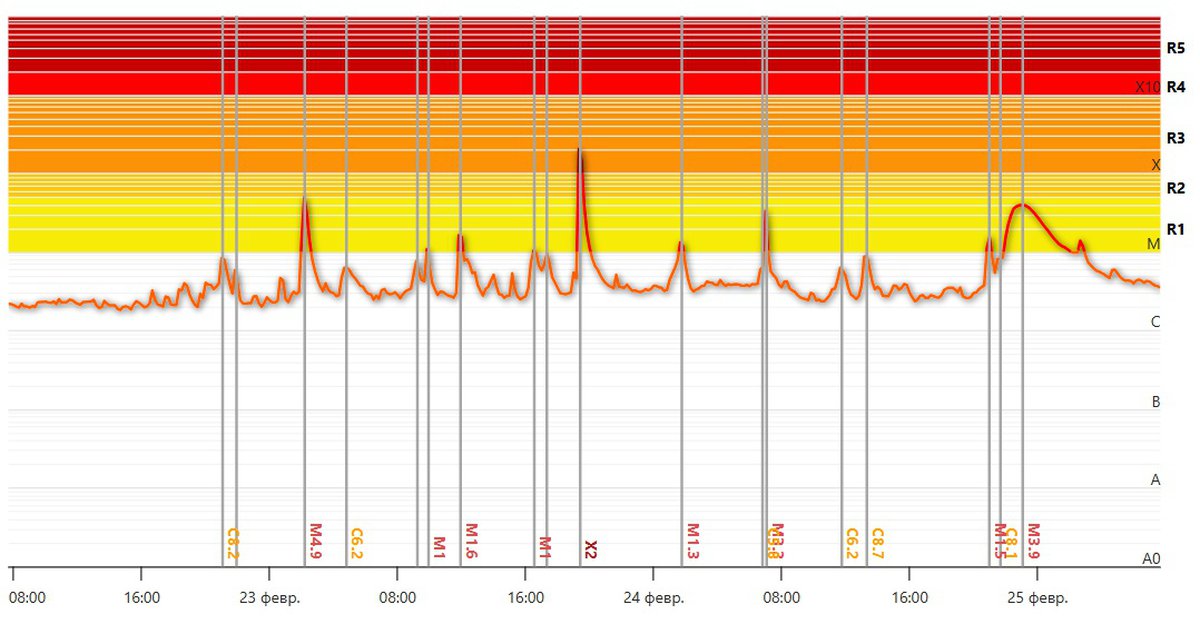
Task: Click the R1 level label
Action: 1175,229
